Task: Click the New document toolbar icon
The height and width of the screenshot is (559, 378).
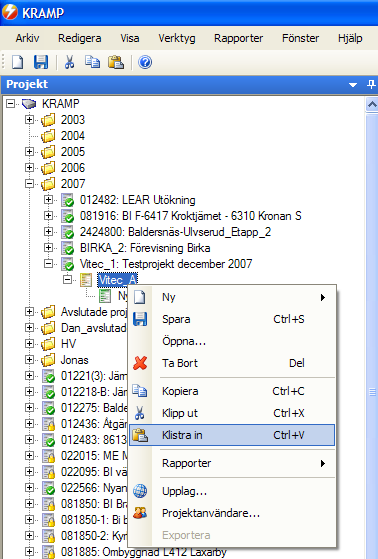Action: pos(17,62)
